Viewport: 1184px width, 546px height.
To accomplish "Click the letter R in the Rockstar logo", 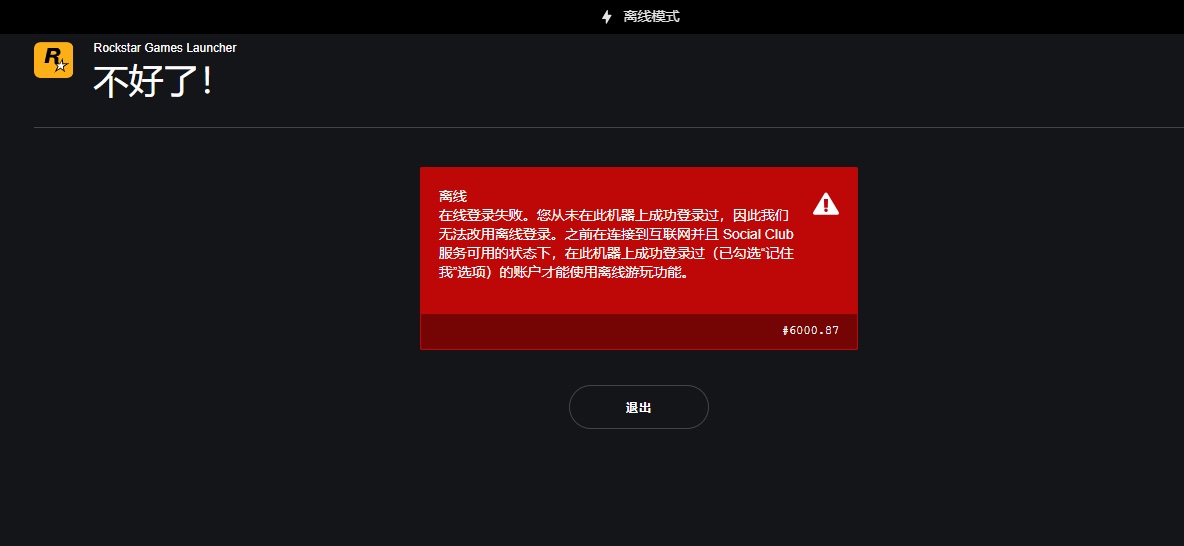I will point(51,56).
